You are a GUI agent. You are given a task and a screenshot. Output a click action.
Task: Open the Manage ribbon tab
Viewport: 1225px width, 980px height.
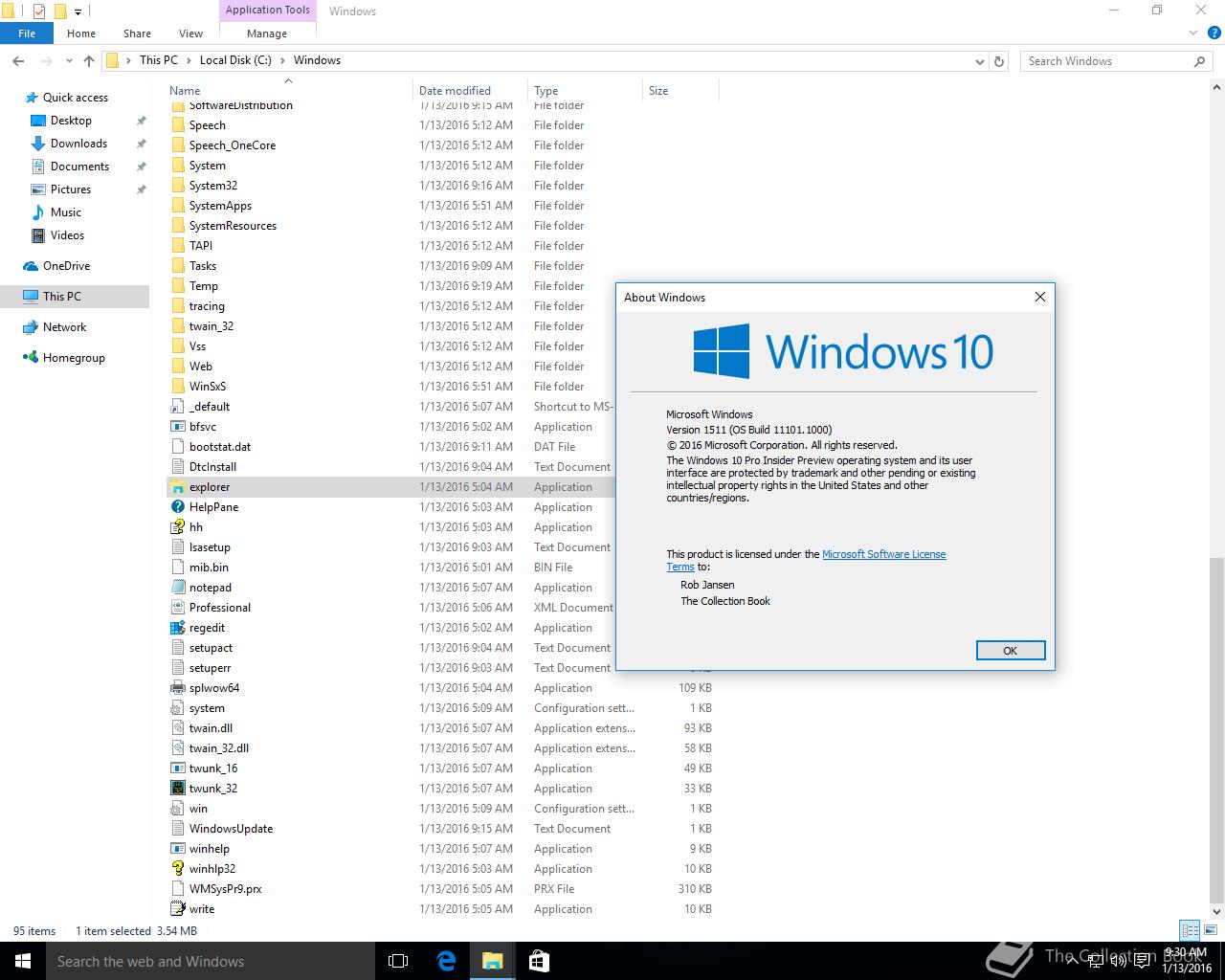point(267,33)
